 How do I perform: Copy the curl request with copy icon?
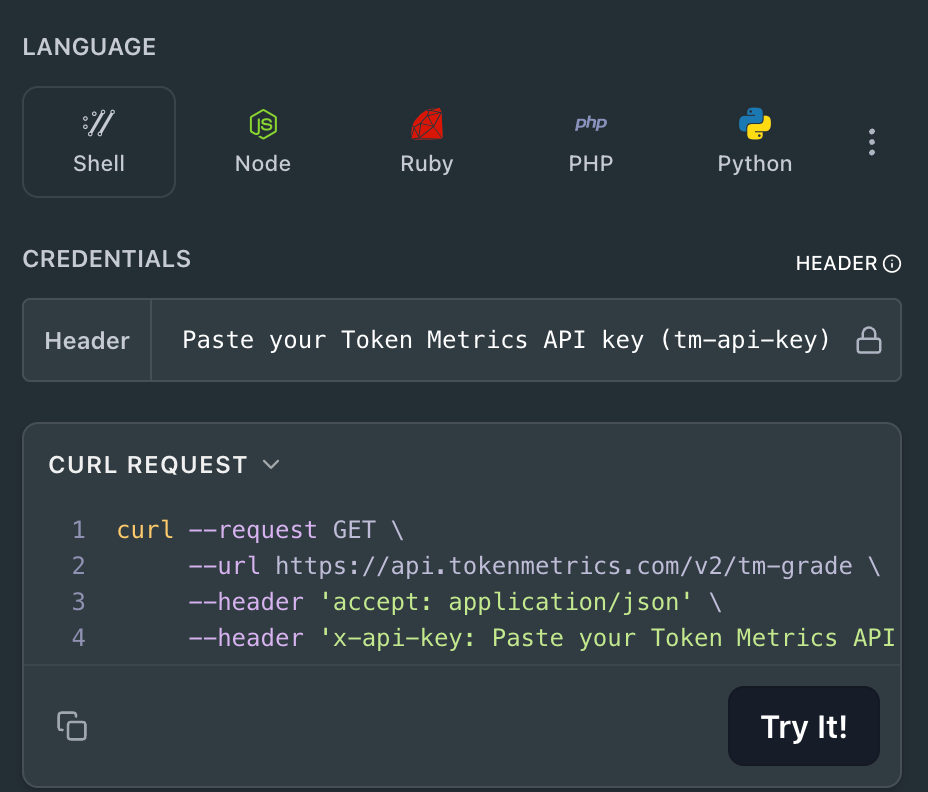coord(72,726)
